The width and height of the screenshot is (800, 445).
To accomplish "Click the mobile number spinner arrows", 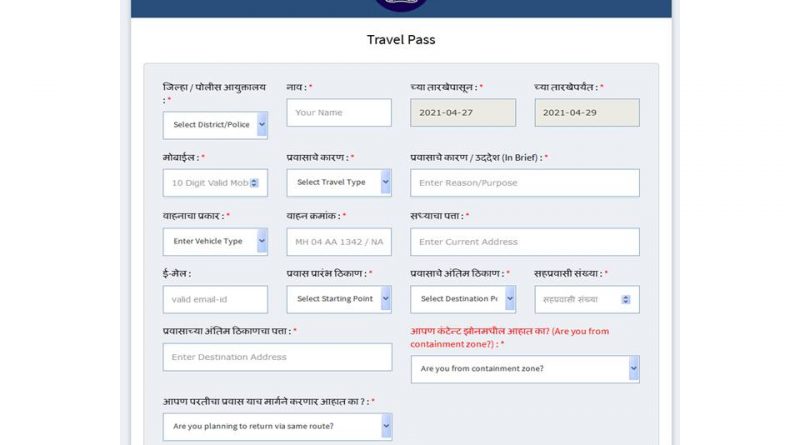I will [x=254, y=183].
